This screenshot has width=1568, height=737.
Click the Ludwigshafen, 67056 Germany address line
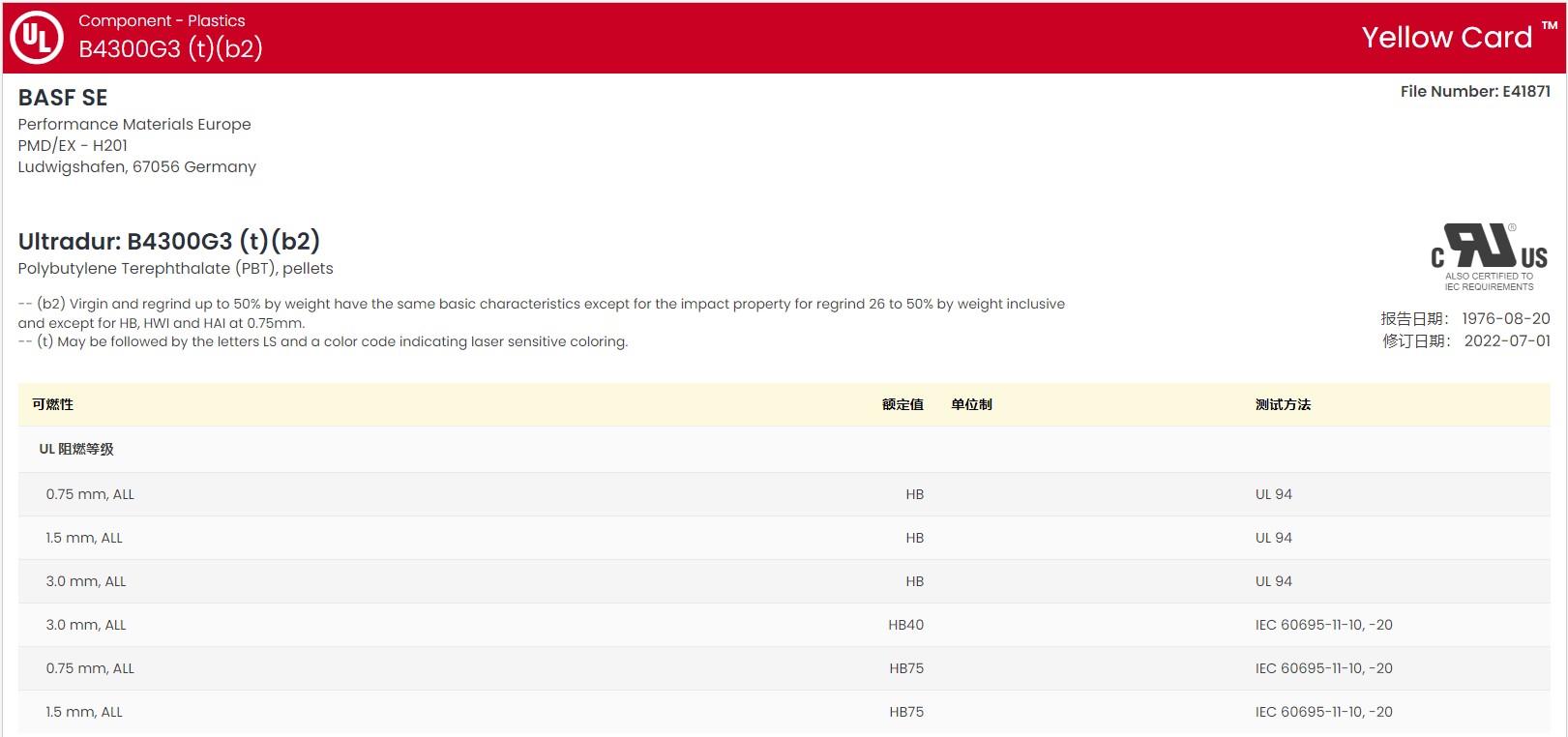[136, 166]
